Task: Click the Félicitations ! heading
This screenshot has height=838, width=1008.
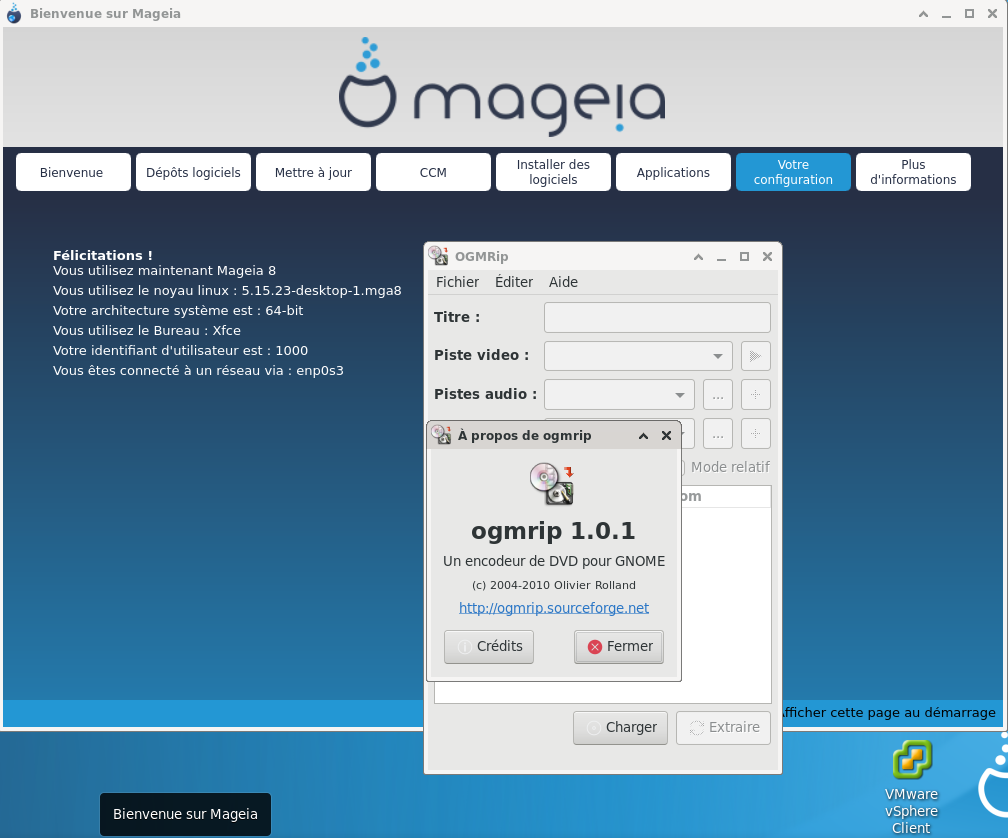Action: click(x=103, y=255)
